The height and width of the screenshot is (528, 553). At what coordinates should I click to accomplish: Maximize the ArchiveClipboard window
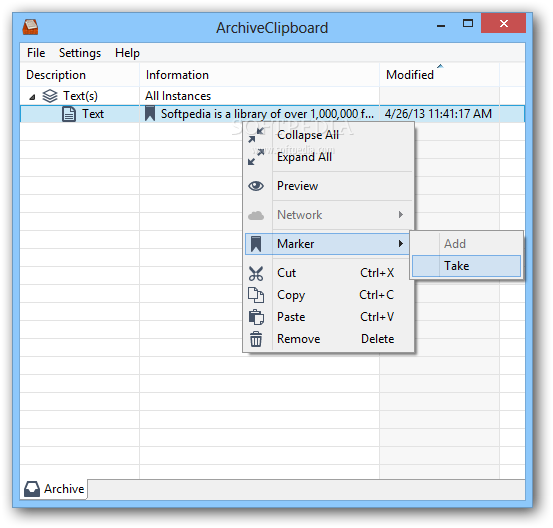click(468, 24)
